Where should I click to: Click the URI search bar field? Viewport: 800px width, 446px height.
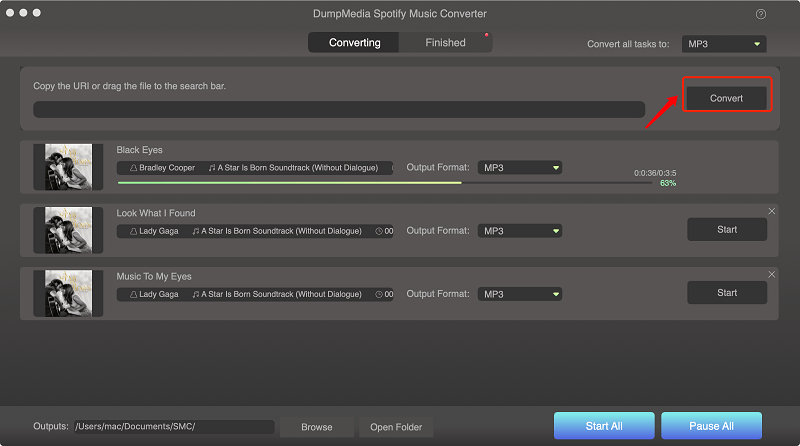[339, 109]
